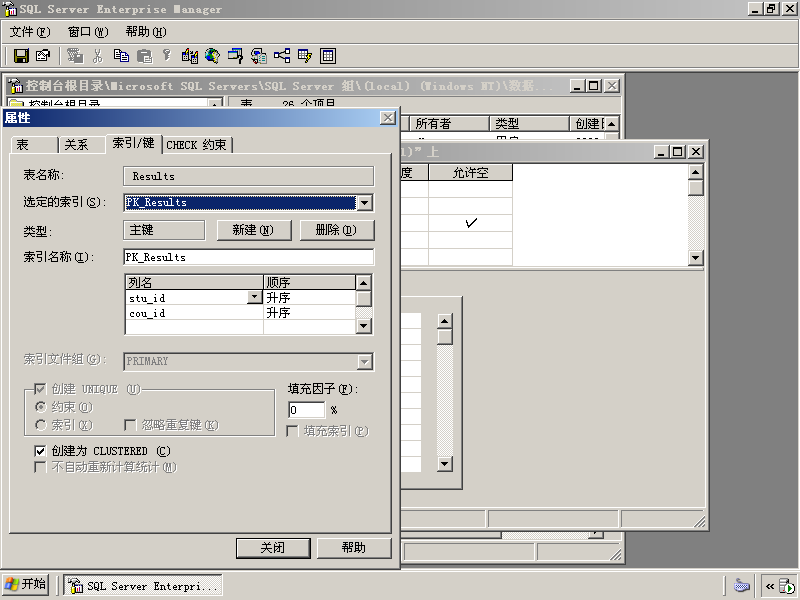This screenshot has width=800, height=600.
Task: Click the Enterprise Manager title bar icon
Action: 10,9
